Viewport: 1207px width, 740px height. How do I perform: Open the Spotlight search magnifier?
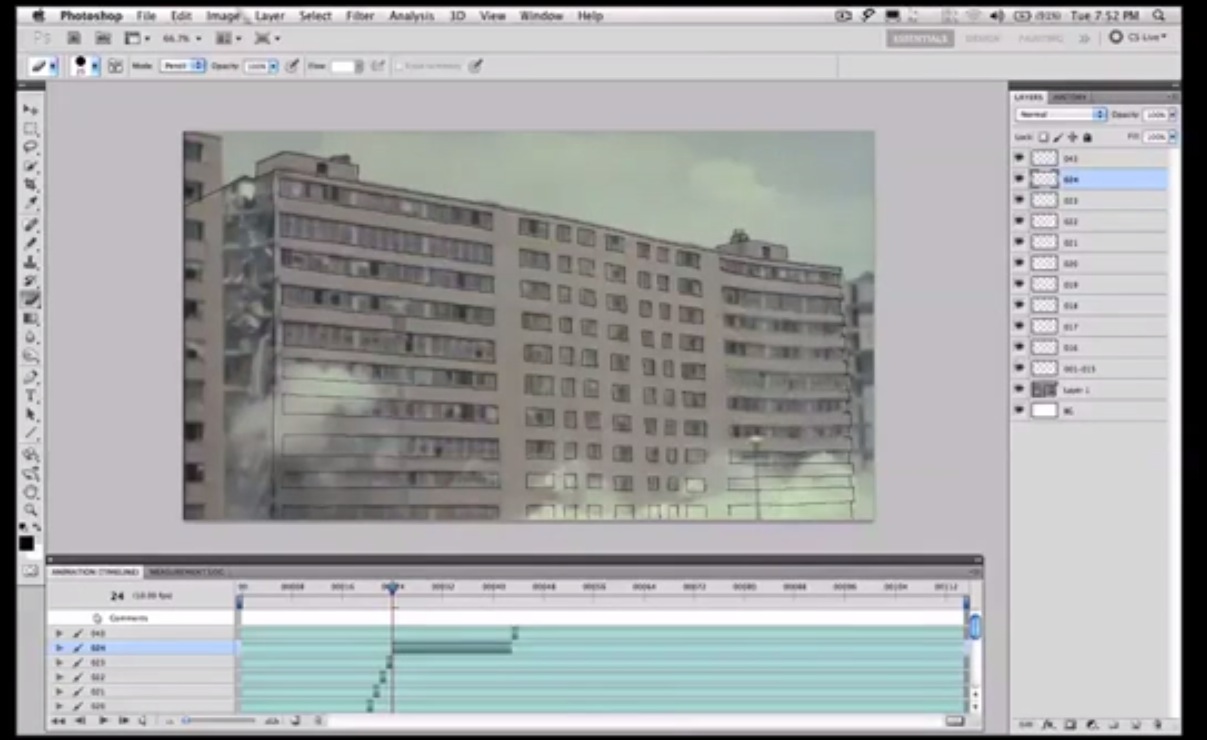1158,16
